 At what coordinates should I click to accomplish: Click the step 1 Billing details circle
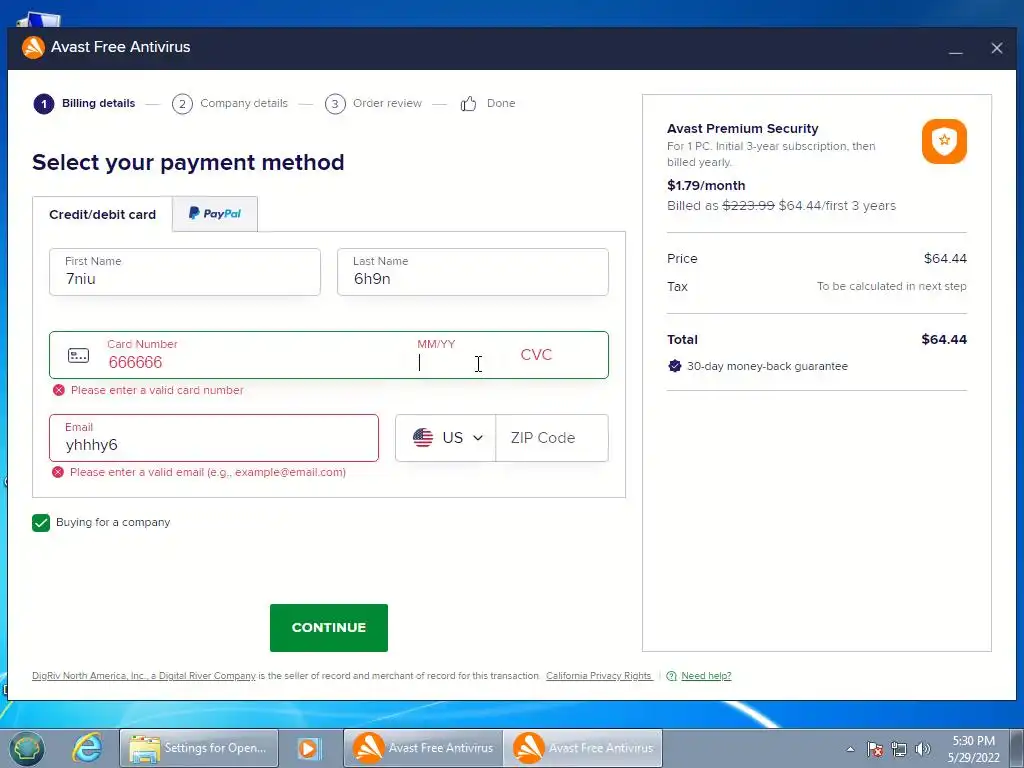(x=44, y=104)
